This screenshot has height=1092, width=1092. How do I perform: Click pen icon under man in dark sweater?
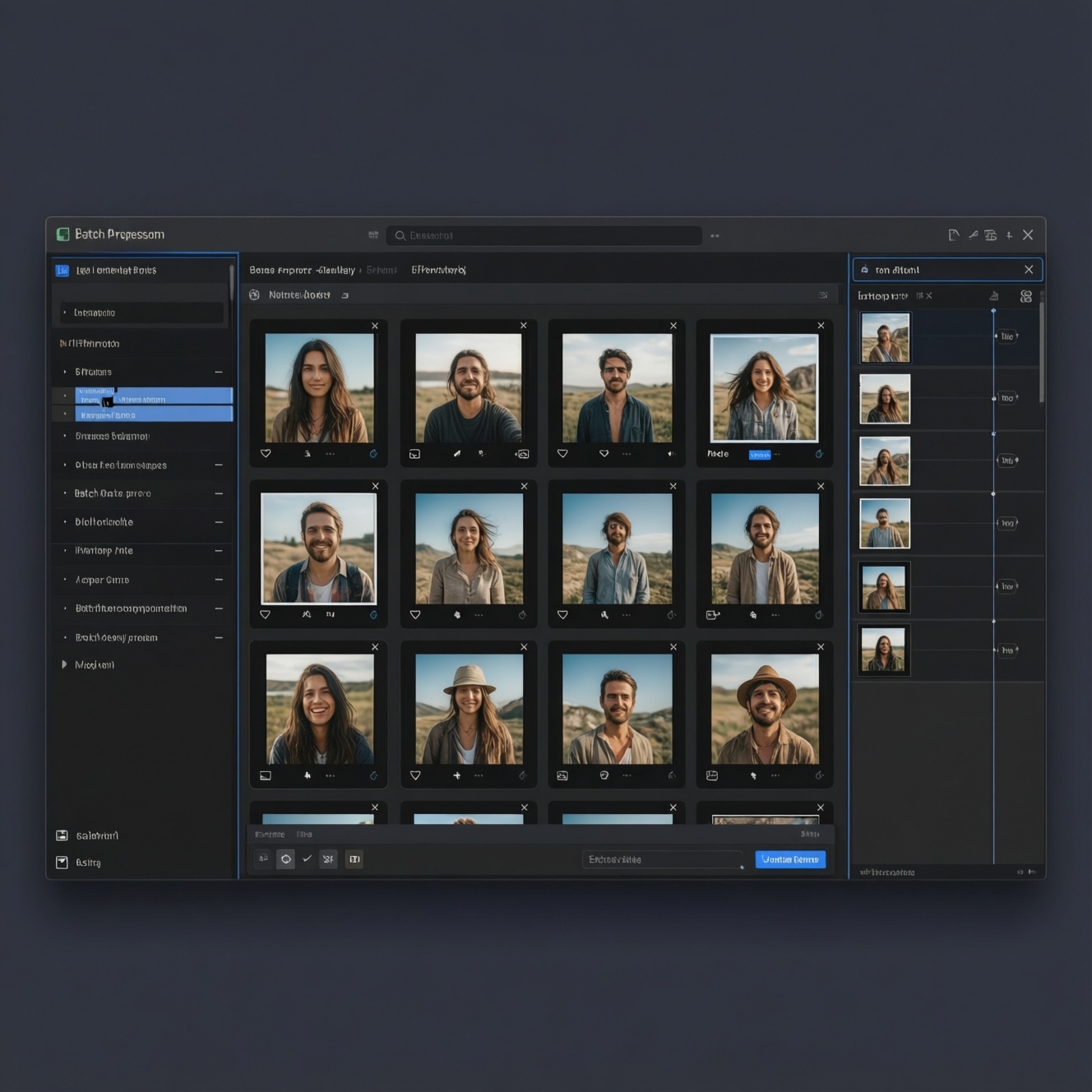tap(457, 454)
